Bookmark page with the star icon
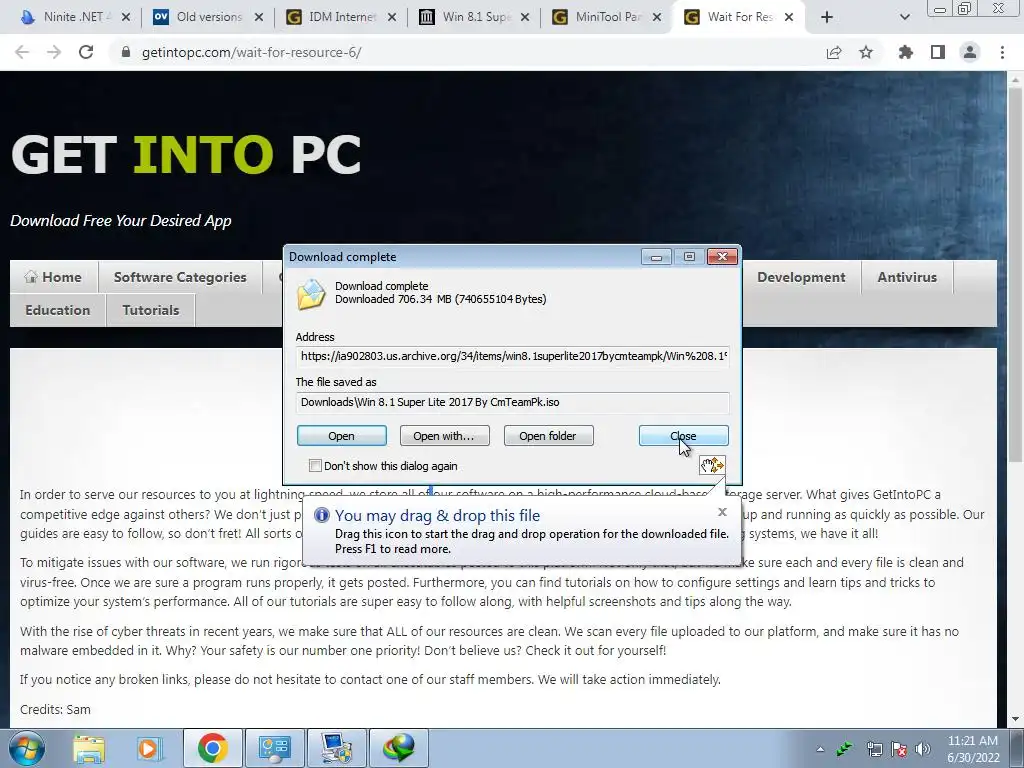 (866, 52)
